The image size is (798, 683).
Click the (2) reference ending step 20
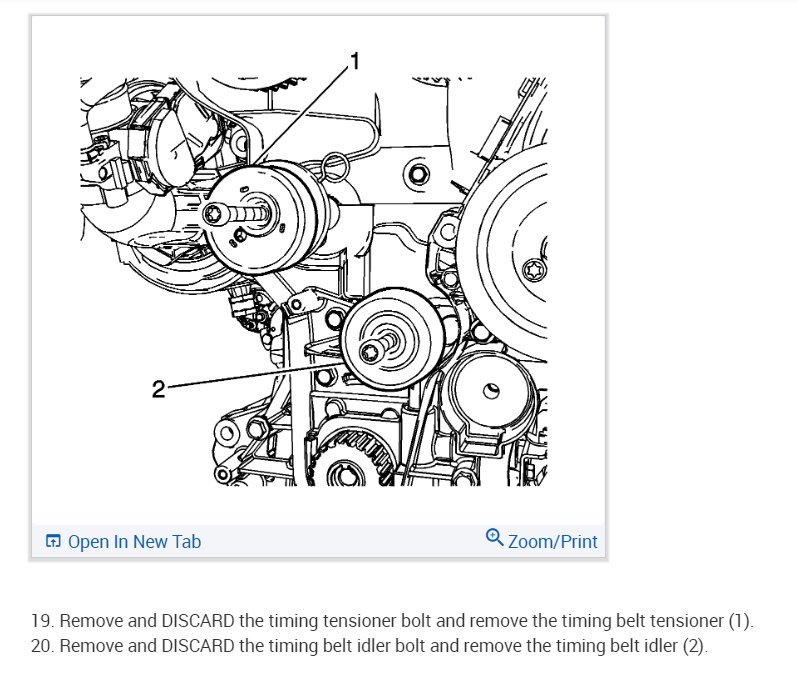click(695, 646)
